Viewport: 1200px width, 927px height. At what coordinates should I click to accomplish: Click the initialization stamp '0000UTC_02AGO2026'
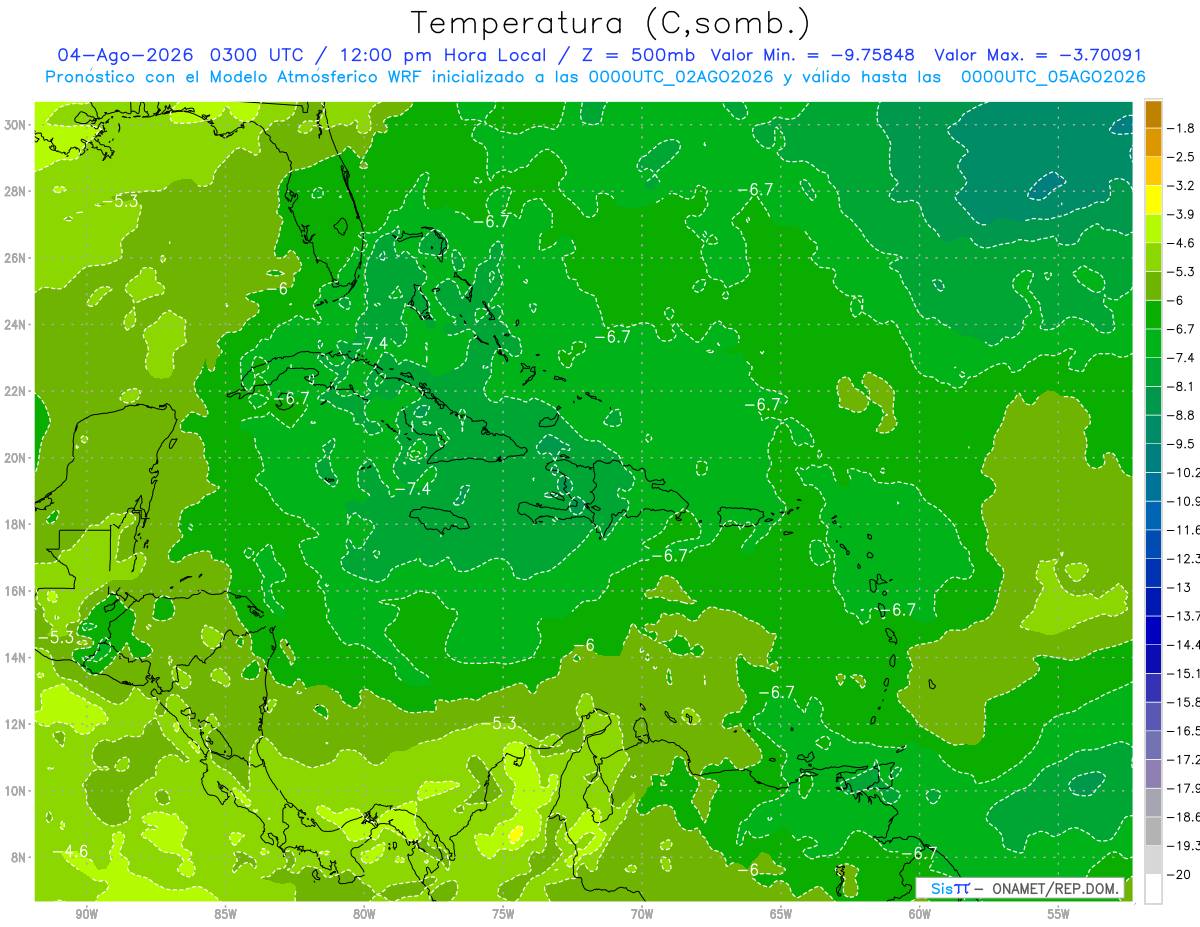click(x=681, y=77)
